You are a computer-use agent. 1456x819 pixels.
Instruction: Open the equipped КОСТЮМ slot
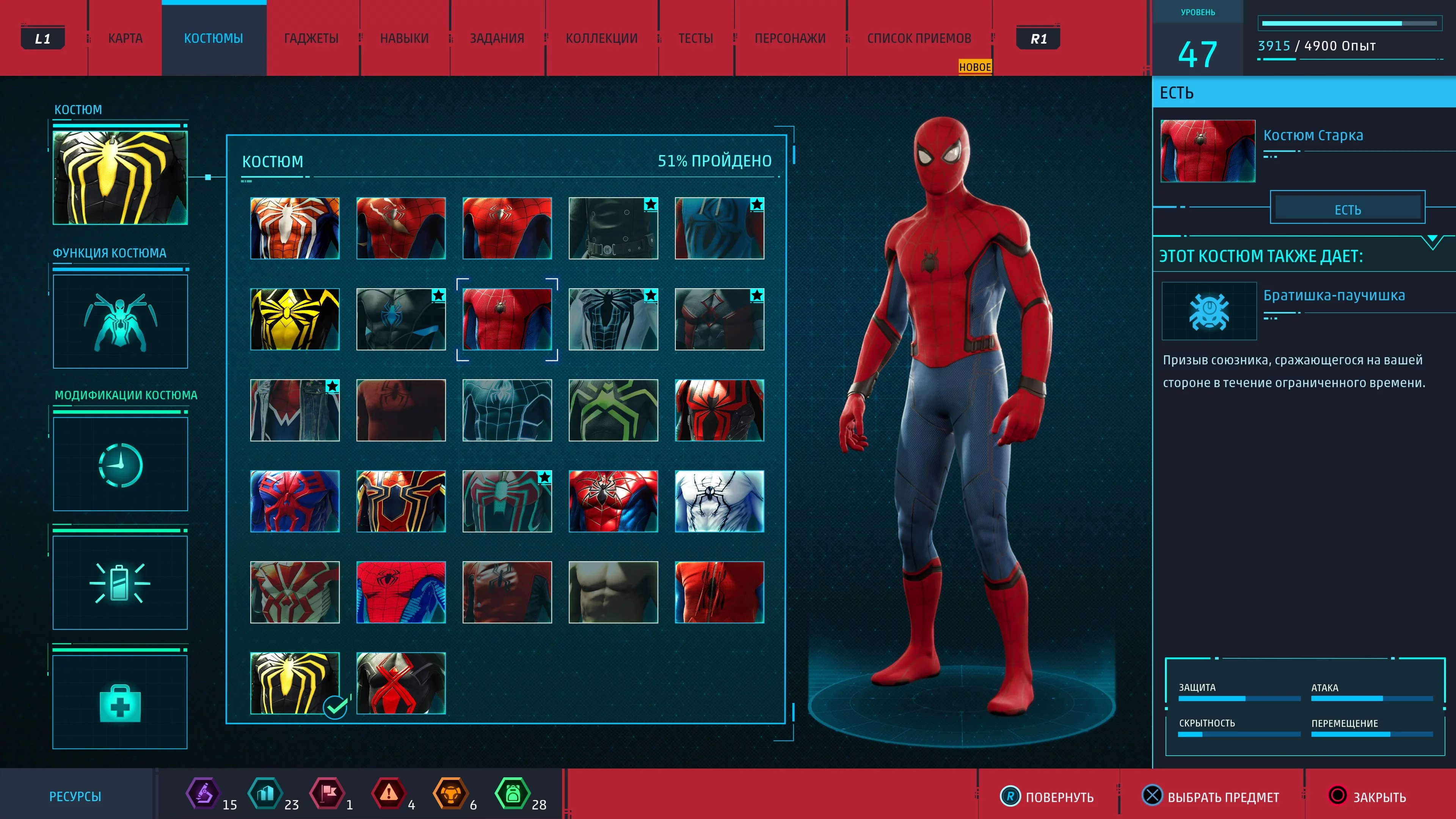point(121,177)
